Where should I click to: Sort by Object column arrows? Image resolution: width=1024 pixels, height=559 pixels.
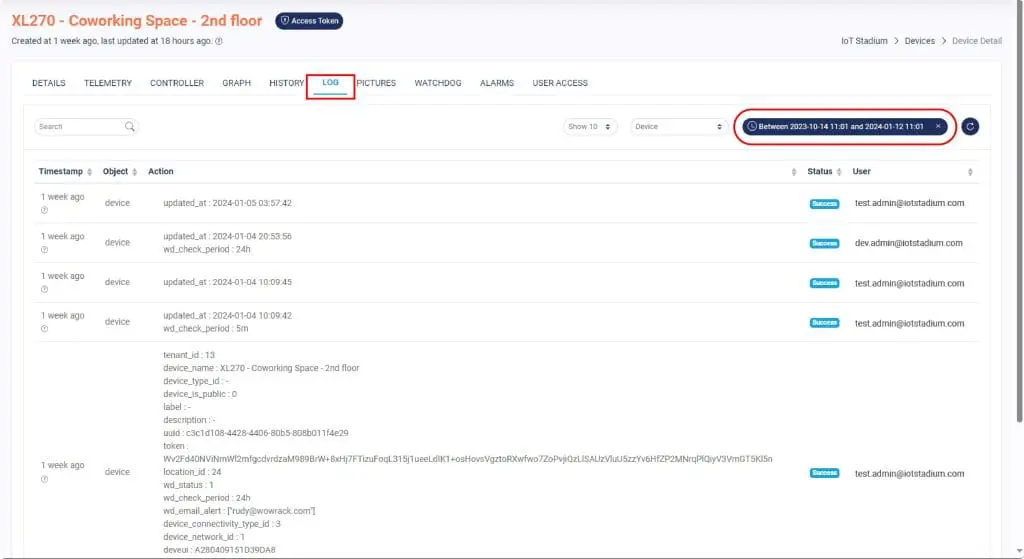click(x=135, y=172)
